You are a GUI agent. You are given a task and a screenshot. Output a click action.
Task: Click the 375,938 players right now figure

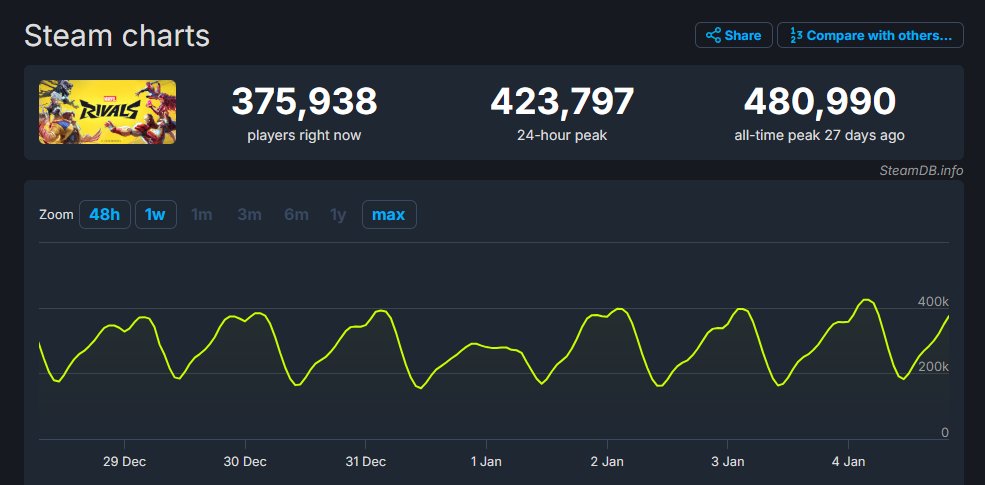304,101
